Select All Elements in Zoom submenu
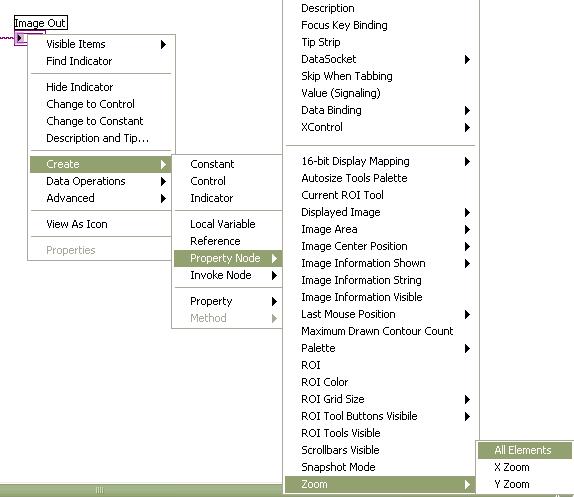This screenshot has width=574, height=497. pos(524,450)
